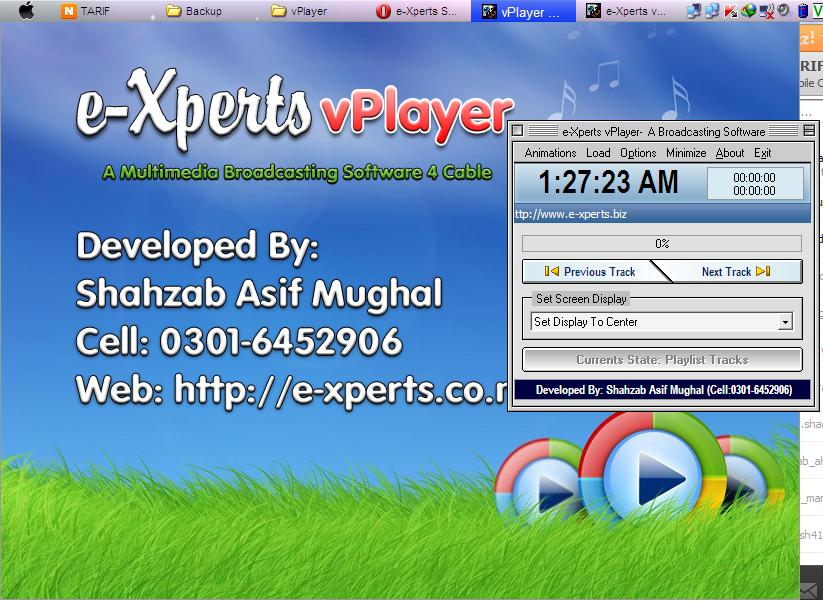Click Exit in vPlayer menu bar
This screenshot has height=601, width=823.
click(x=762, y=153)
